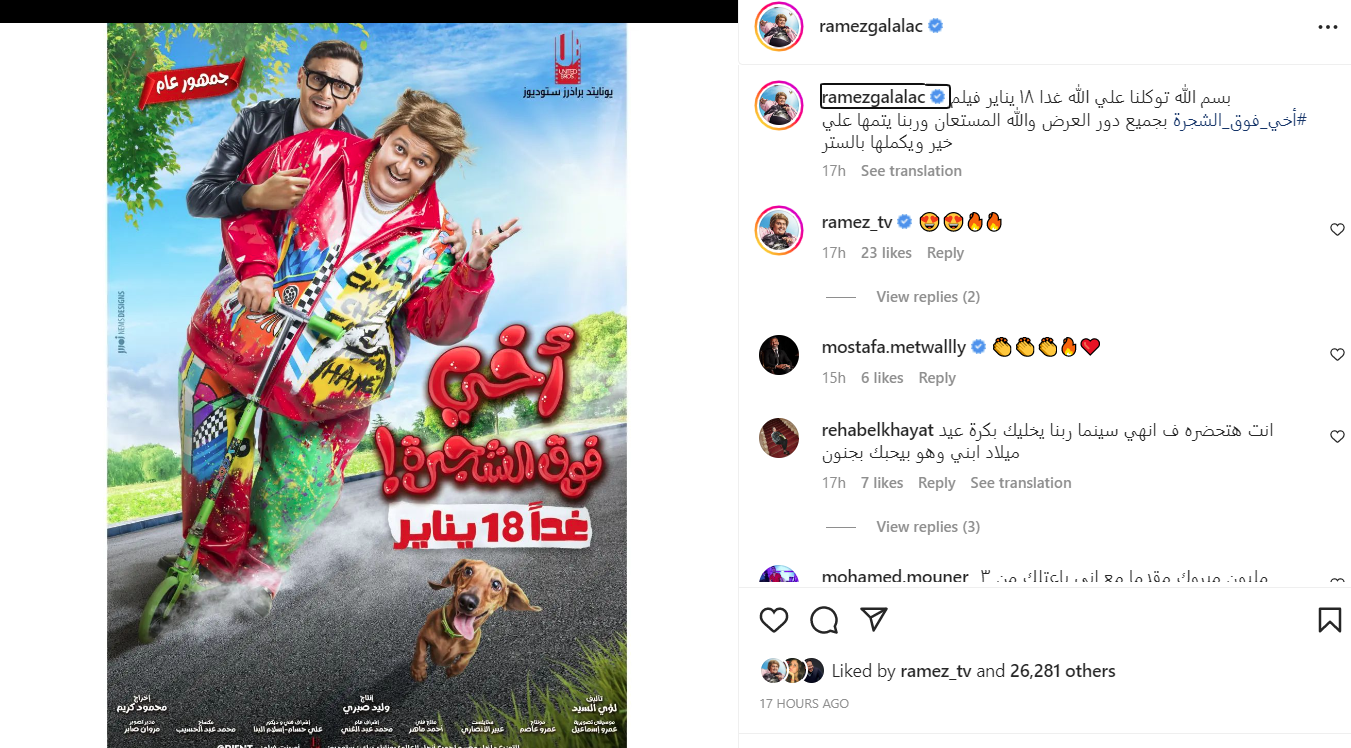
Task: Open the comment bubble icon
Action: point(824,620)
